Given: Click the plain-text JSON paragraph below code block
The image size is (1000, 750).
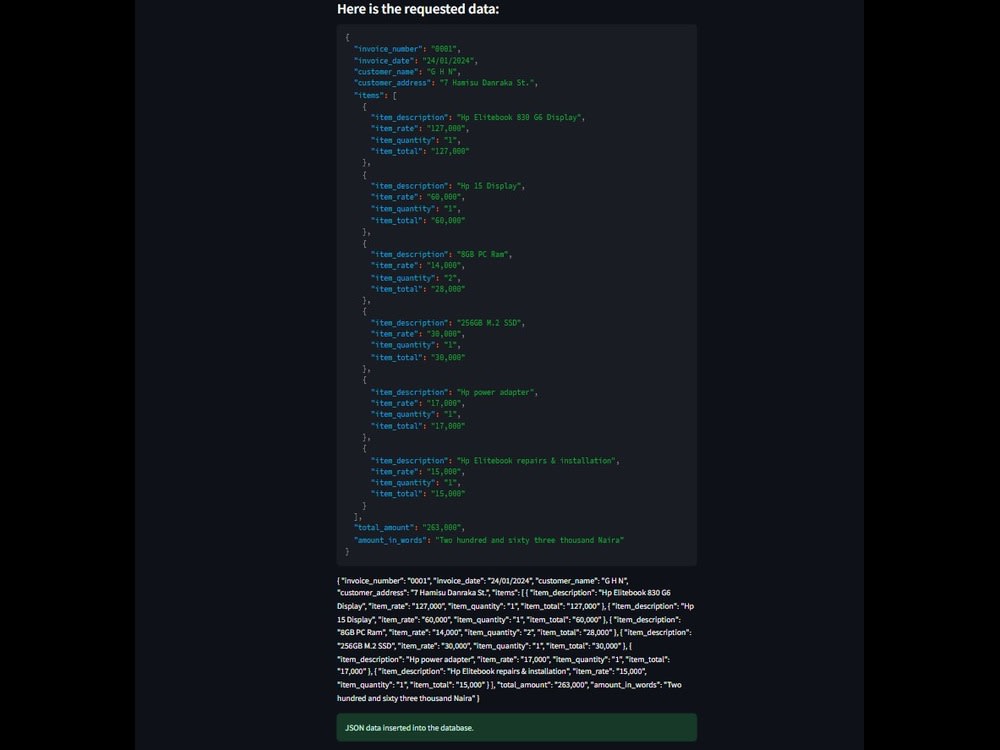Looking at the screenshot, I should pos(515,639).
